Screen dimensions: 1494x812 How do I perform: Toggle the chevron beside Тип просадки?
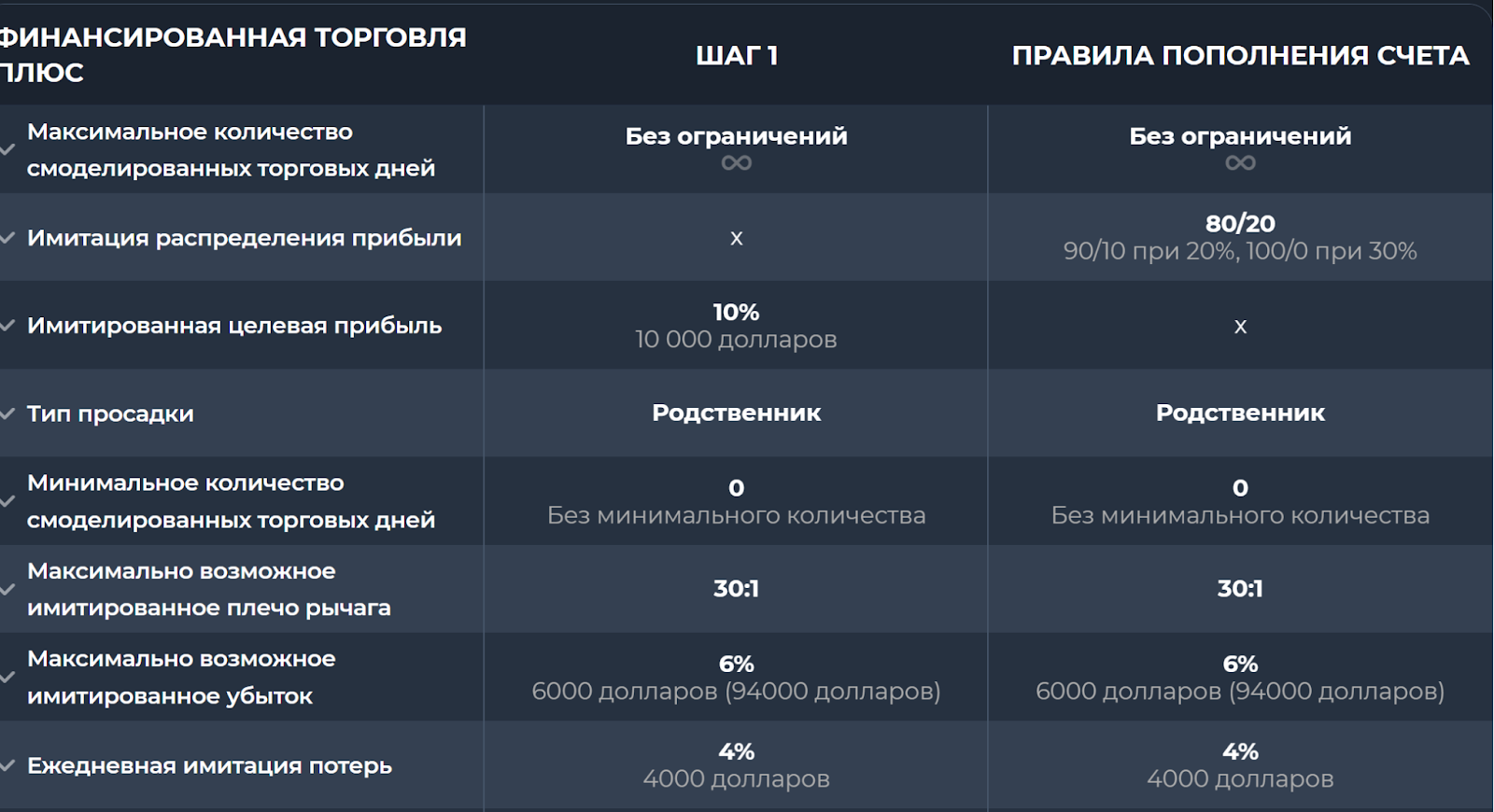pos(7,413)
